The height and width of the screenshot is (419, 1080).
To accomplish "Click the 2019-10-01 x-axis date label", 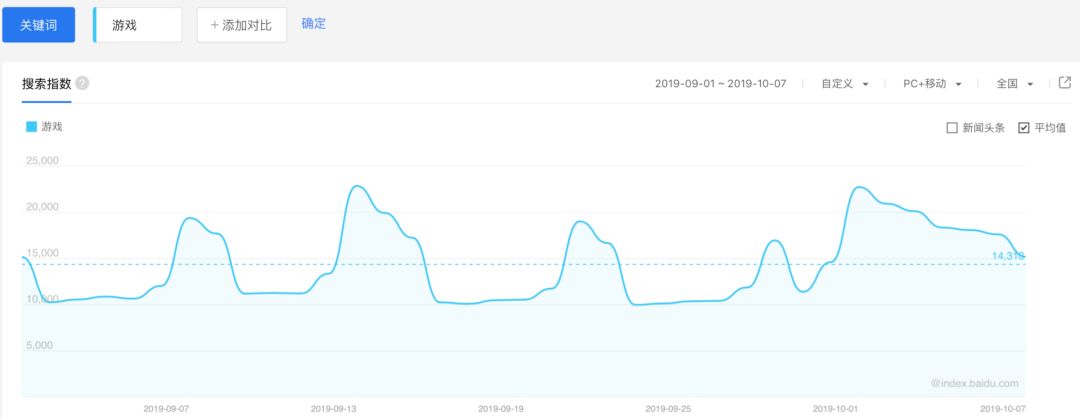I will pos(836,409).
